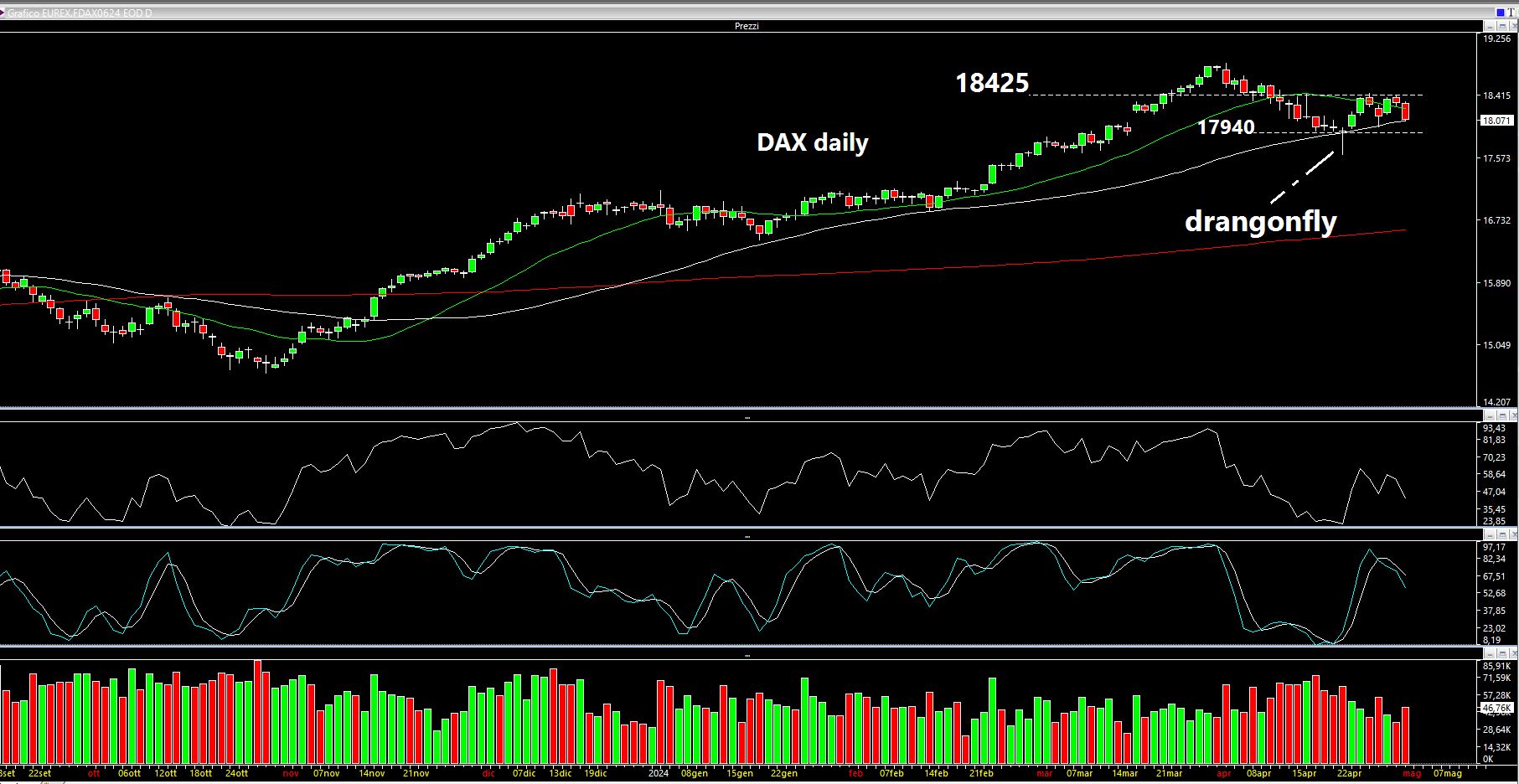
Task: Click the 2024 year marker on the time axis
Action: click(x=659, y=773)
